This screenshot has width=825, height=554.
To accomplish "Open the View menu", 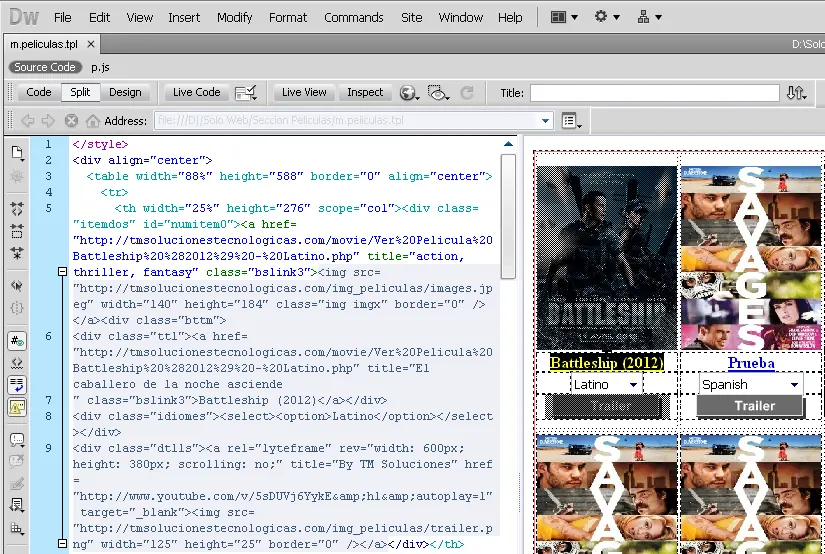I will click(x=139, y=17).
